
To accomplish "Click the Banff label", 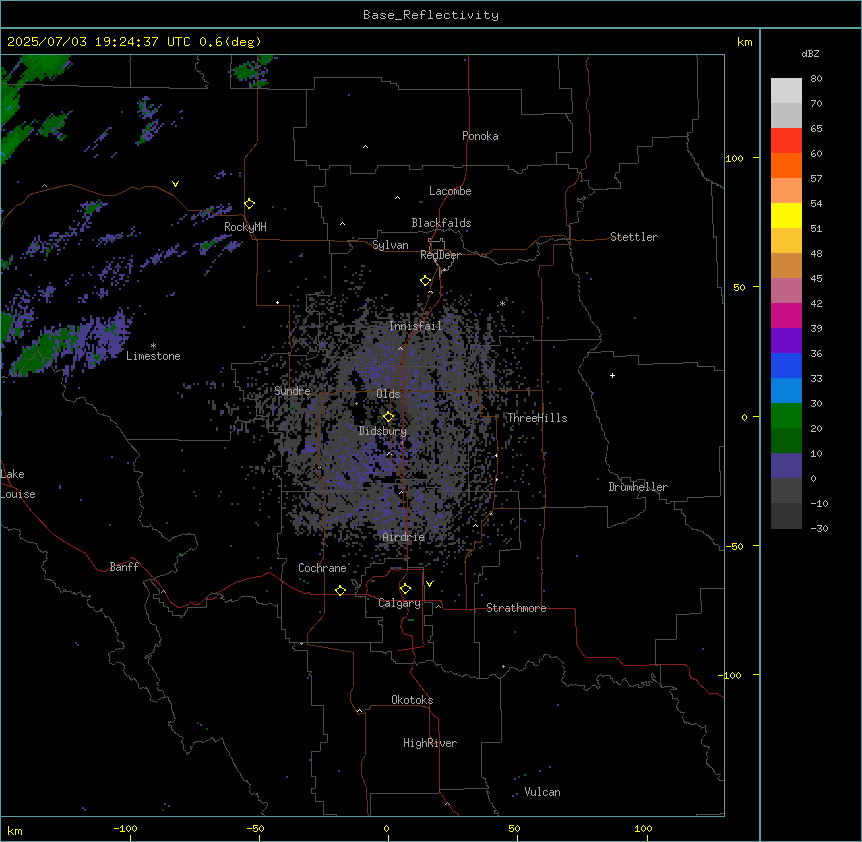I will pos(124,567).
